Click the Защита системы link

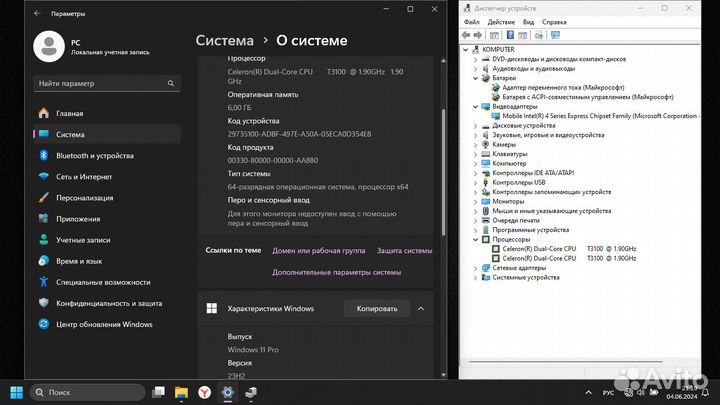point(404,251)
